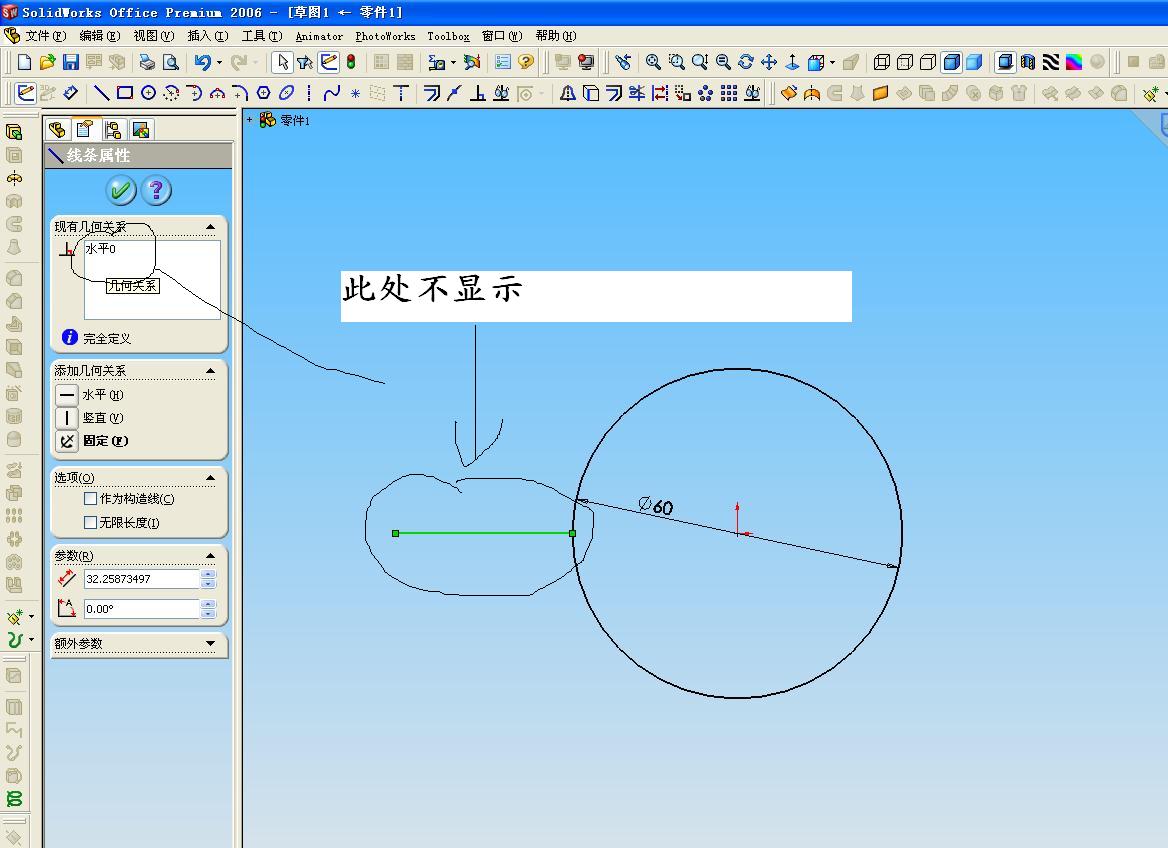Viewport: 1168px width, 848px height.
Task: Collapse the 选项 options section
Action: click(x=210, y=478)
